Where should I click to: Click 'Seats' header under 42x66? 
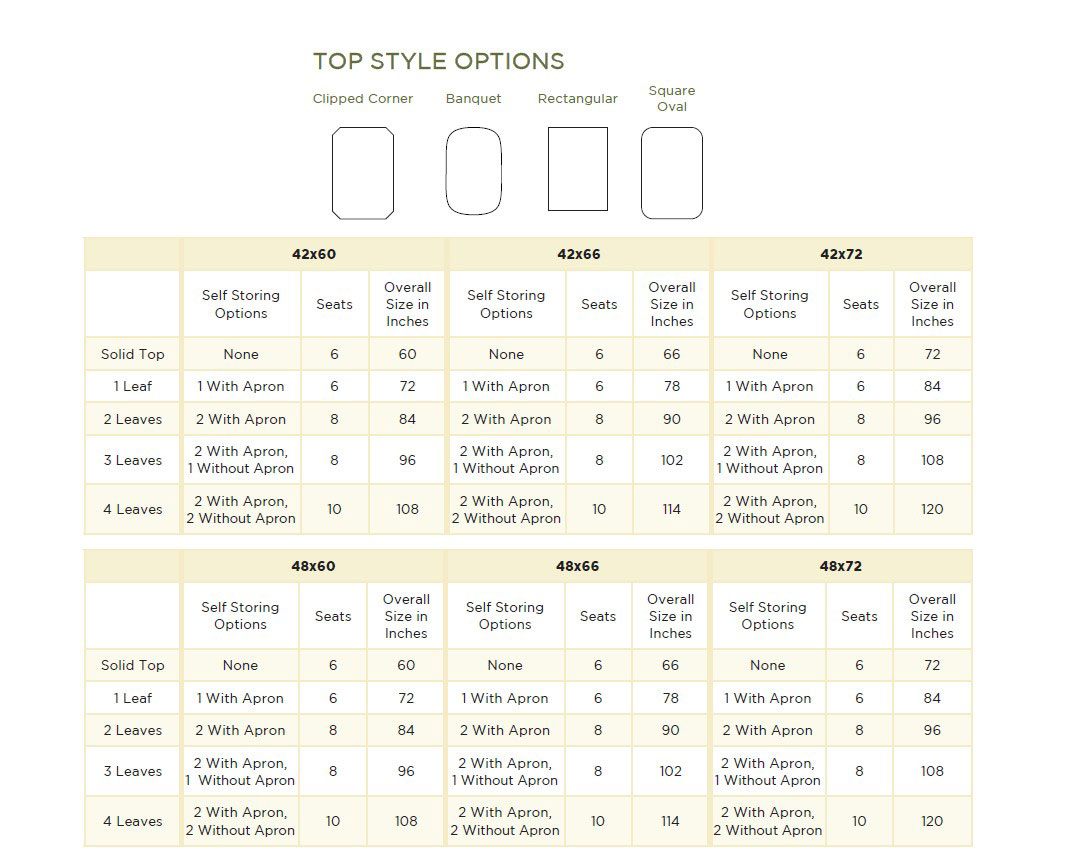pos(599,305)
